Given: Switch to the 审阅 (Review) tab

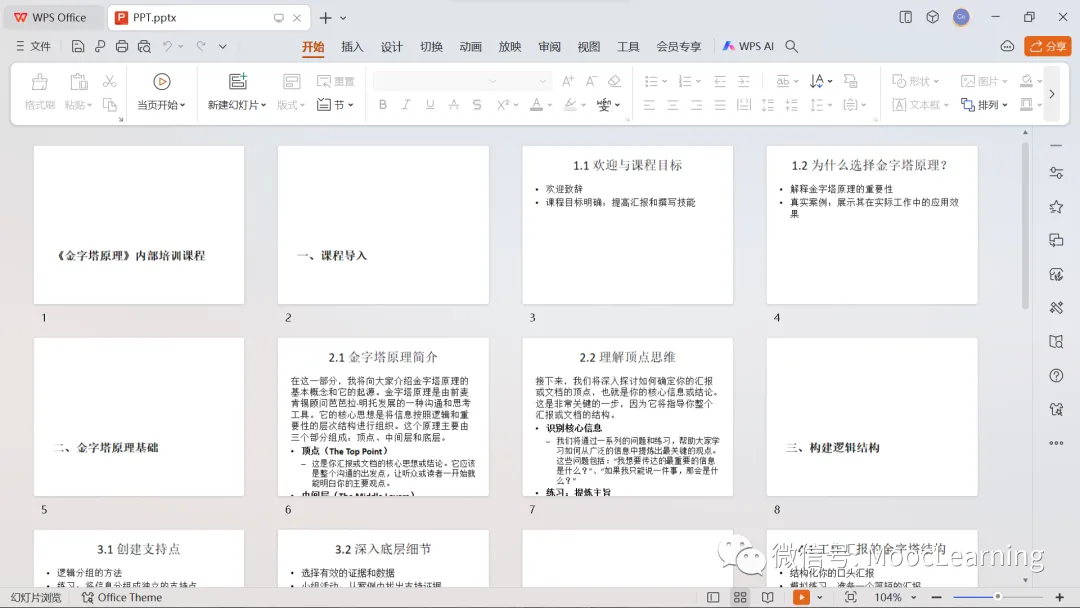Looking at the screenshot, I should pos(549,46).
